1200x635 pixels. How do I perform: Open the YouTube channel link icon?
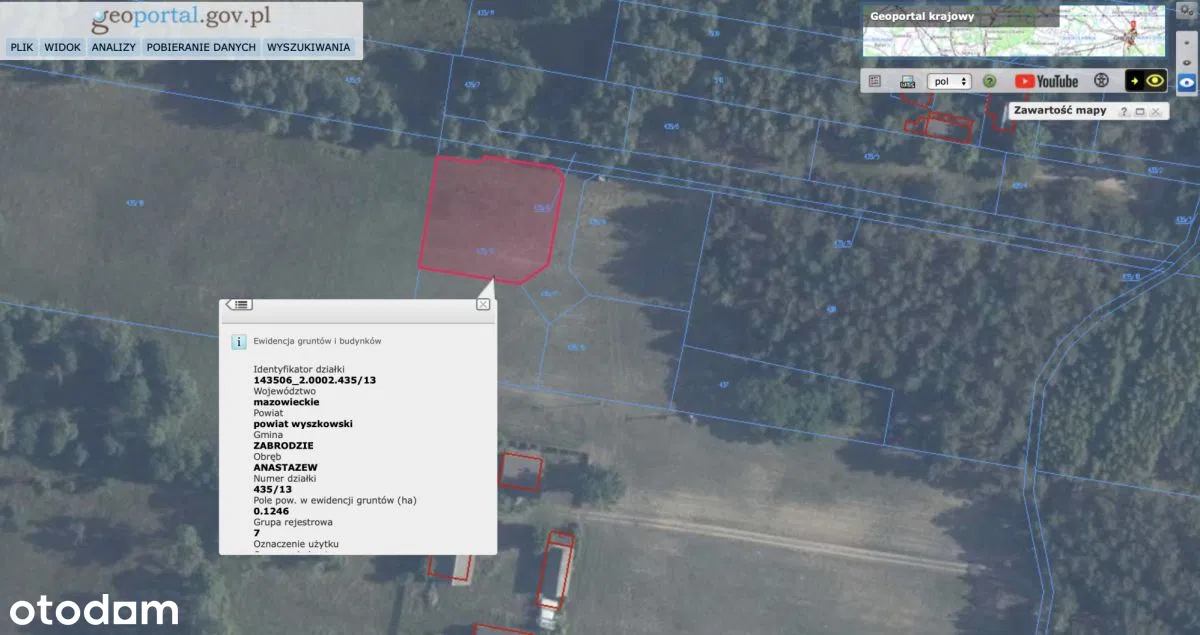[x=1046, y=81]
